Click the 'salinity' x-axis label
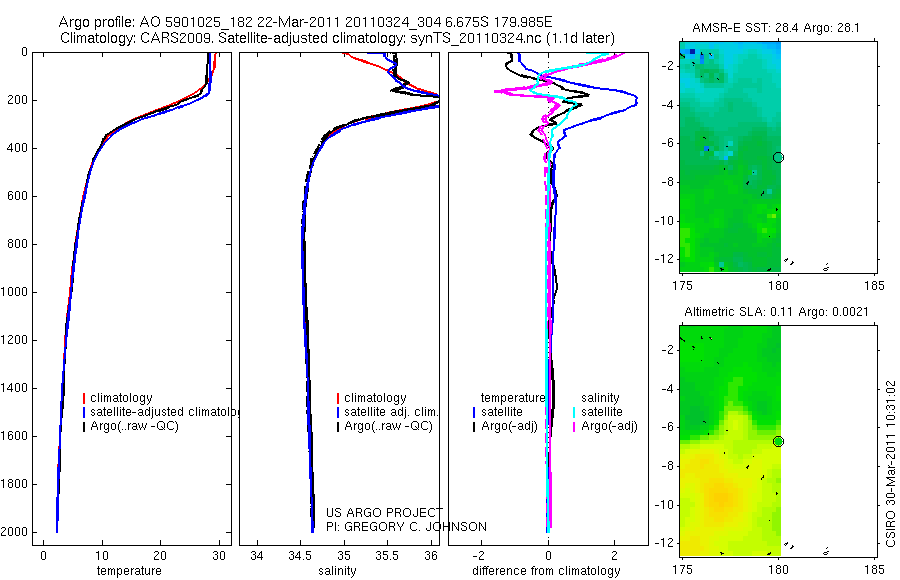This screenshot has width=900, height=580. point(337,571)
